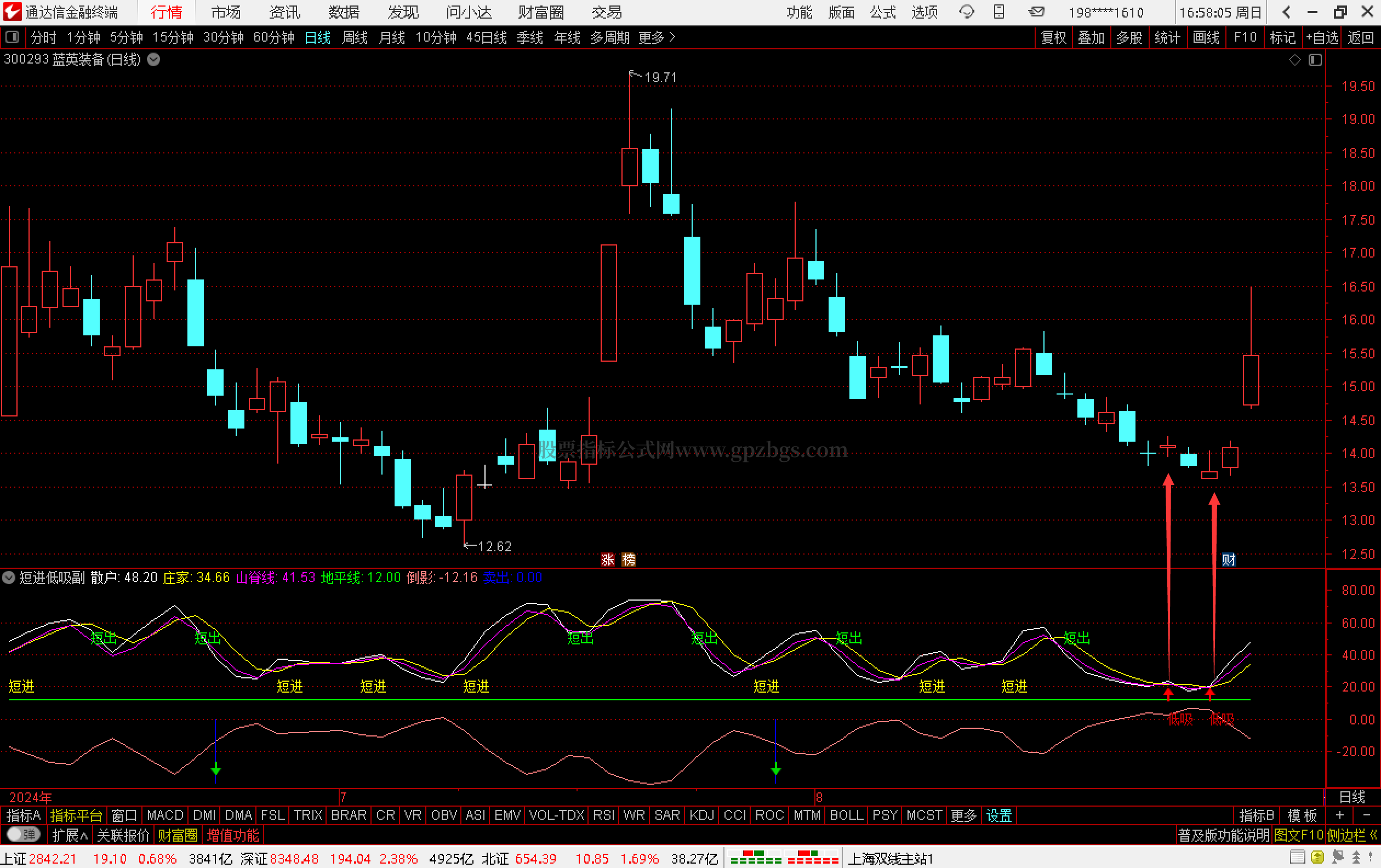The height and width of the screenshot is (868, 1381).
Task: Click the pin icon at status bar end
Action: coord(1371,858)
